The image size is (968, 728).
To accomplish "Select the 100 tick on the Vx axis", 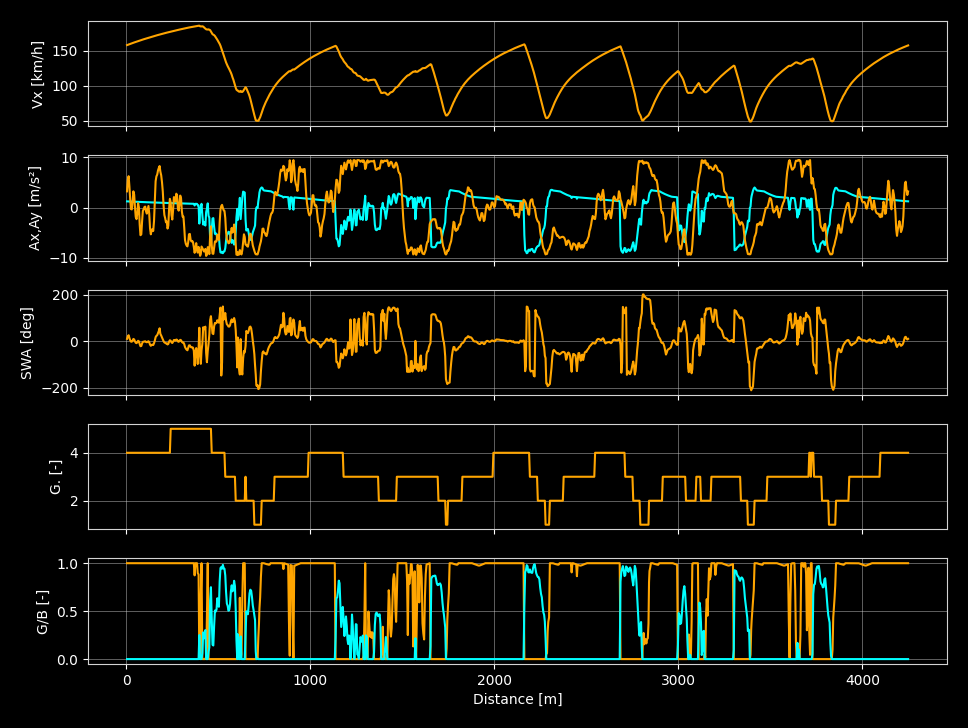I will 65,86.
